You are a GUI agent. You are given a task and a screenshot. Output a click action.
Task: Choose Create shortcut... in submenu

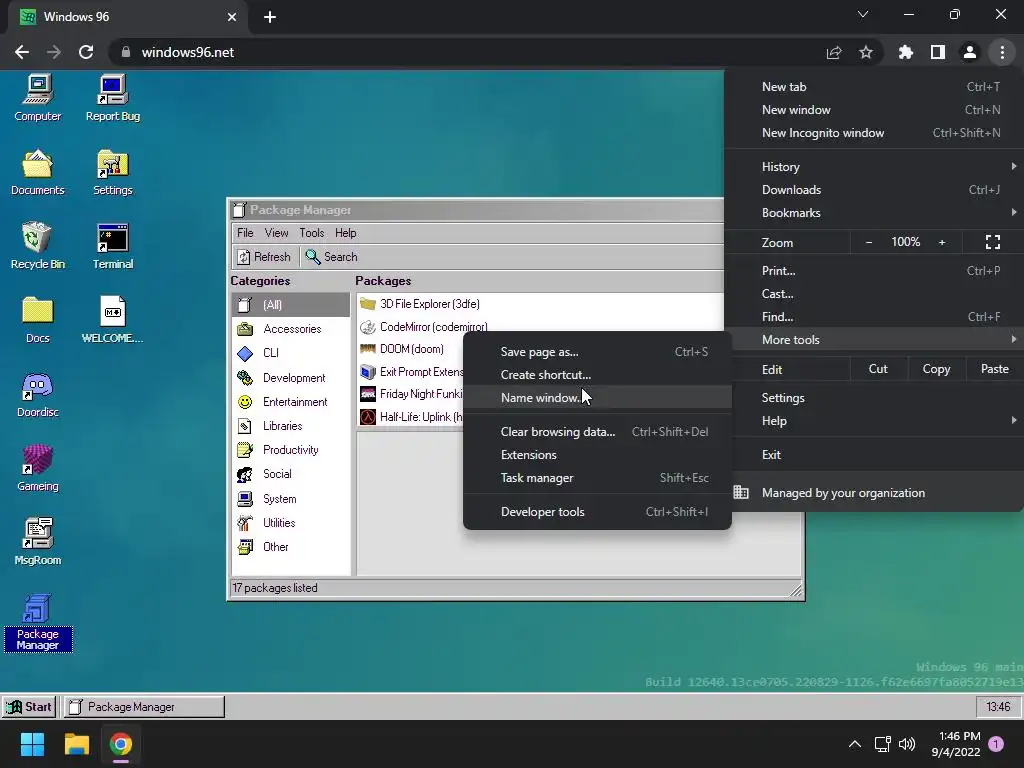coord(597,375)
